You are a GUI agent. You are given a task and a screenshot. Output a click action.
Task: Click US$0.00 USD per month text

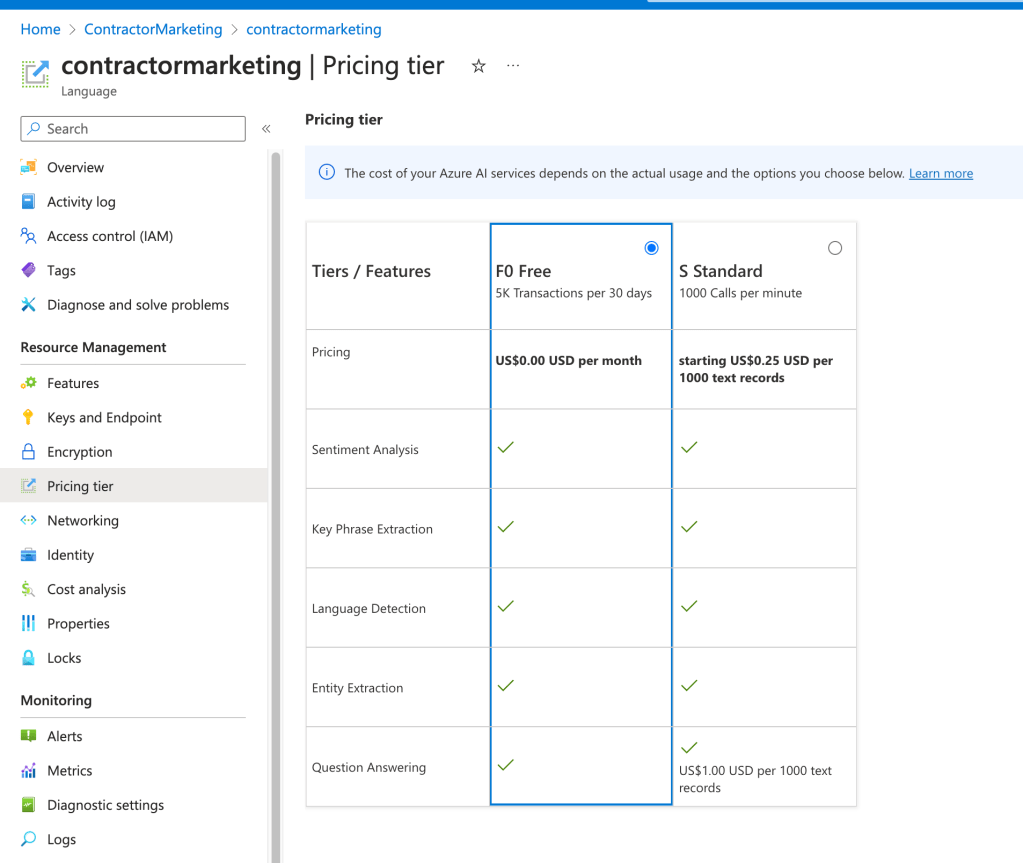point(568,360)
